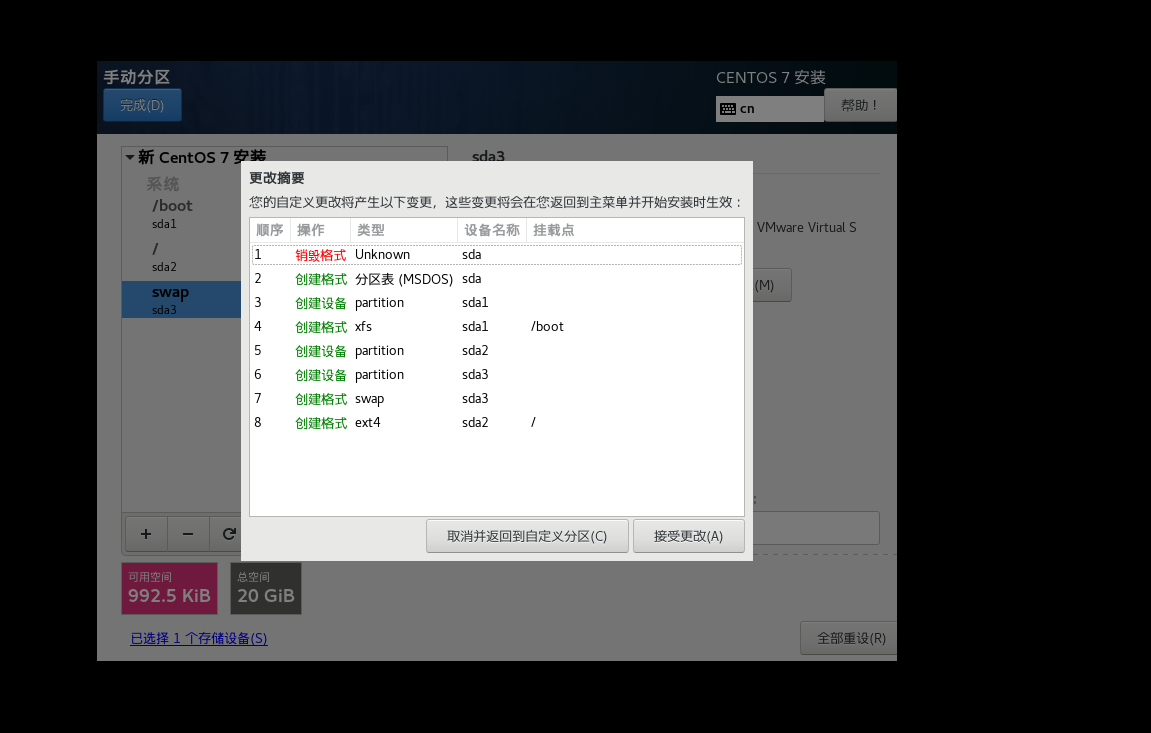The height and width of the screenshot is (733, 1151).
Task: Click the 挂载点 column header
Action: tap(635, 230)
